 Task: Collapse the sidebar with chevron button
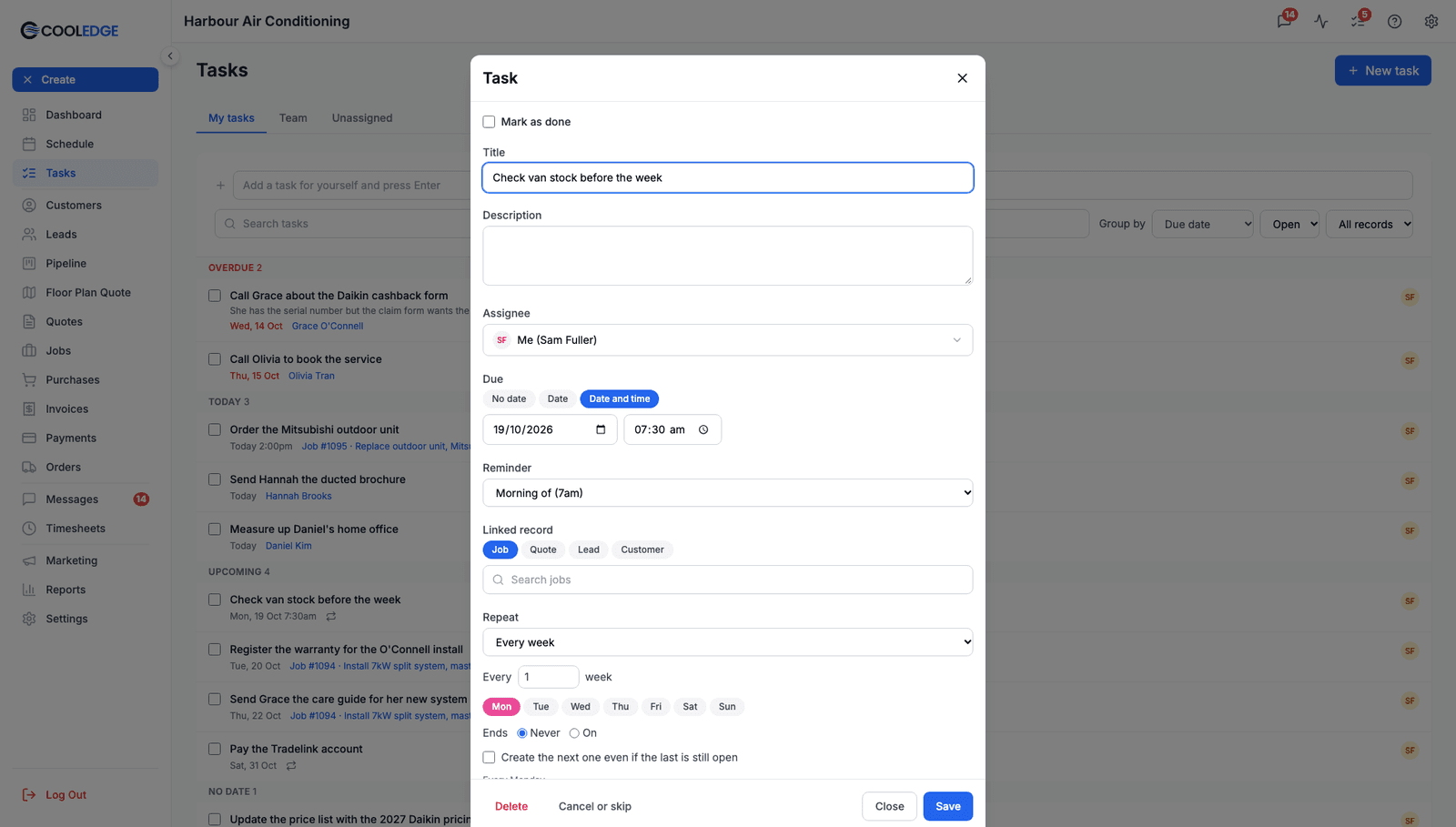point(170,55)
